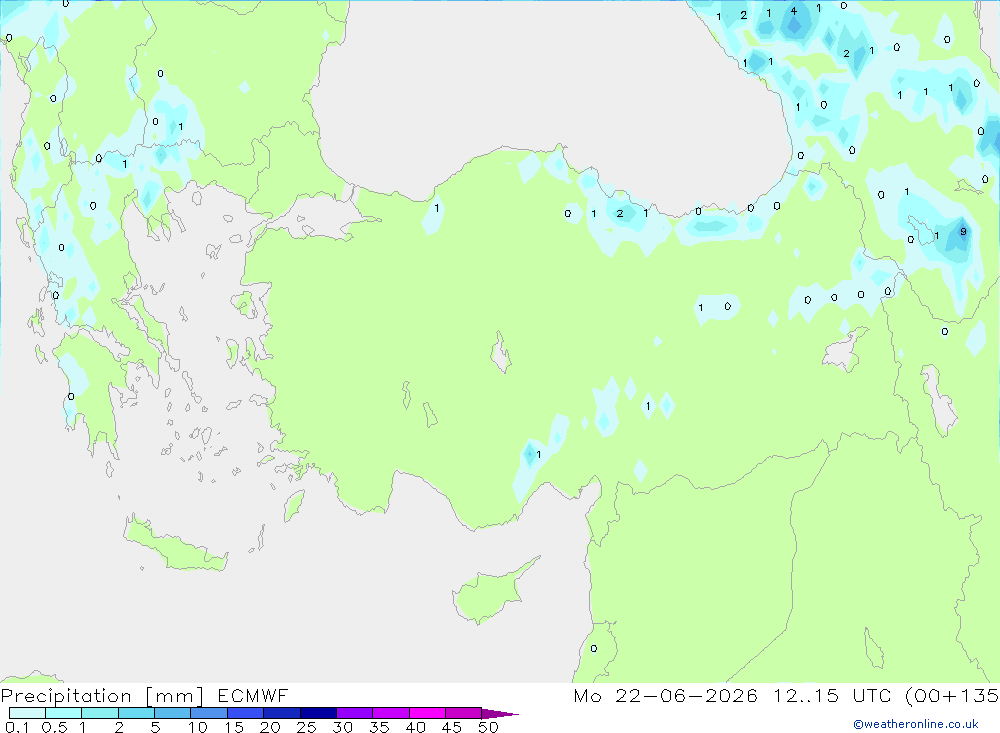1000x733 pixels.
Task: Click the precipitation value "4" on the map
Action: (x=793, y=11)
